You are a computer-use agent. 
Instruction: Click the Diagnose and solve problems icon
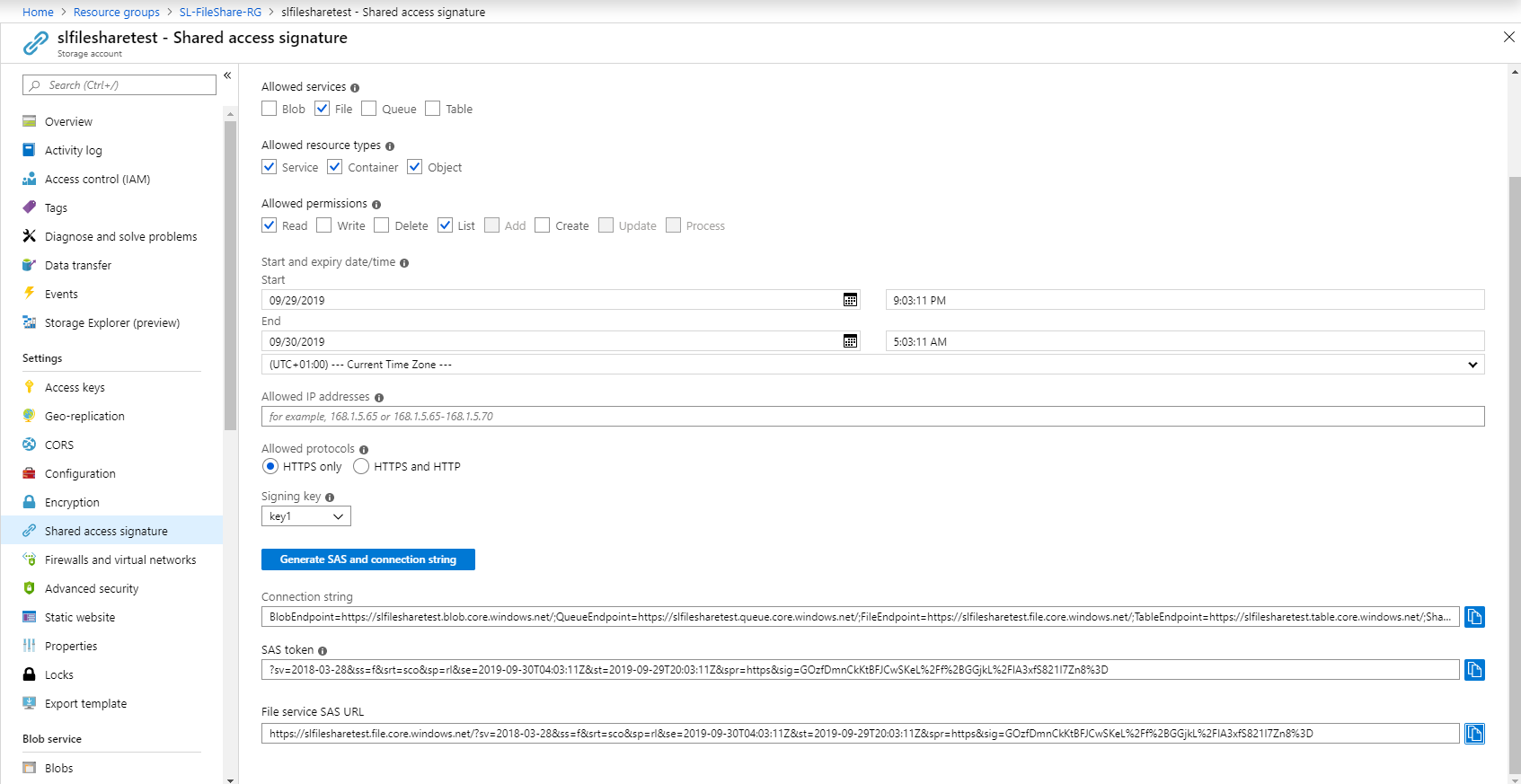tap(30, 236)
